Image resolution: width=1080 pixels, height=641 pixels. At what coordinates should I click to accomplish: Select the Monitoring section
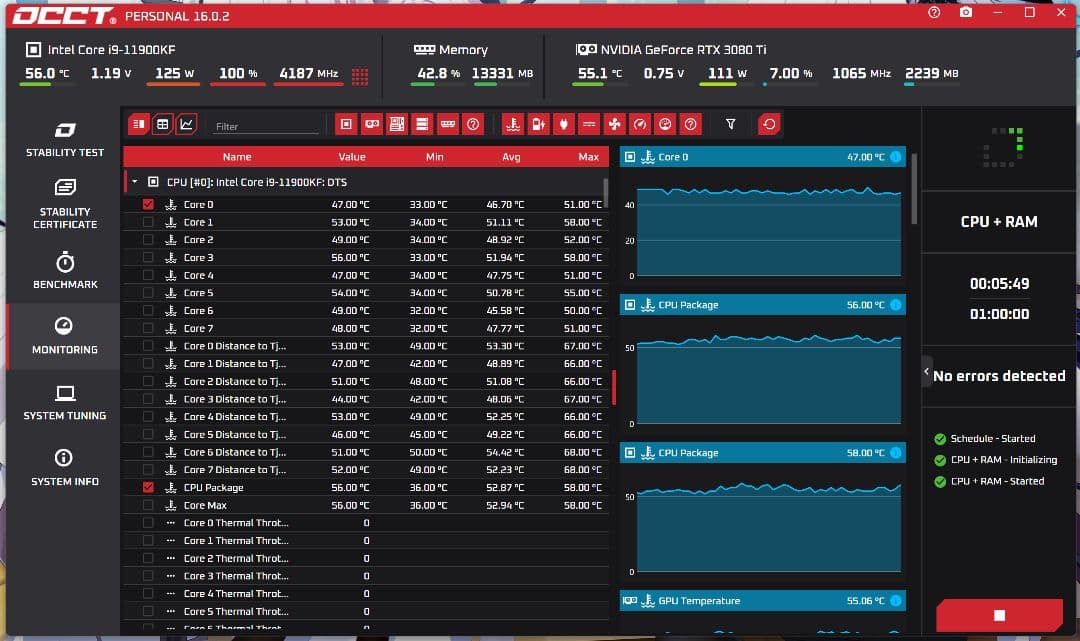(65, 337)
